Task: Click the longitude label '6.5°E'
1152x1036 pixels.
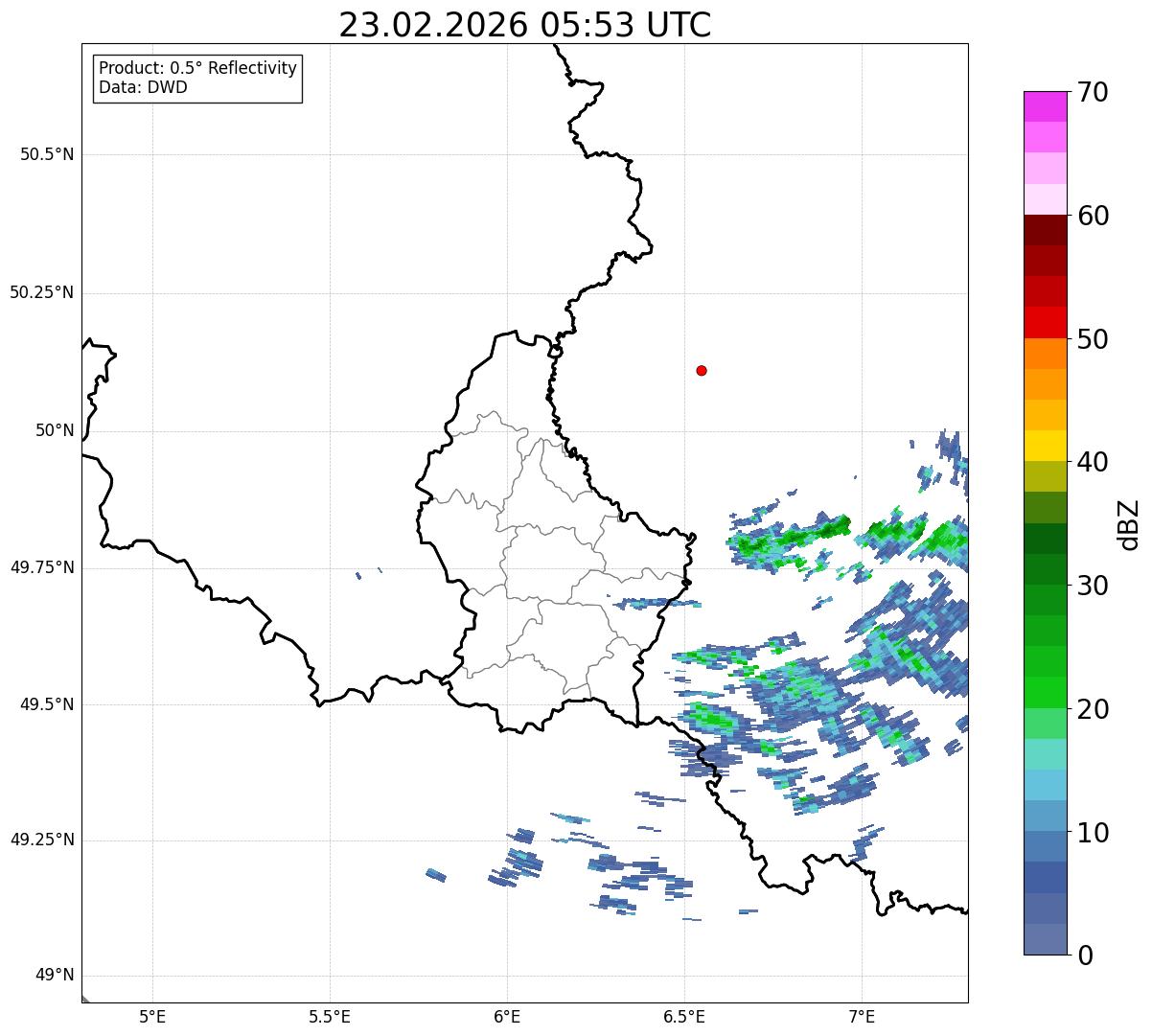Action: [684, 1017]
